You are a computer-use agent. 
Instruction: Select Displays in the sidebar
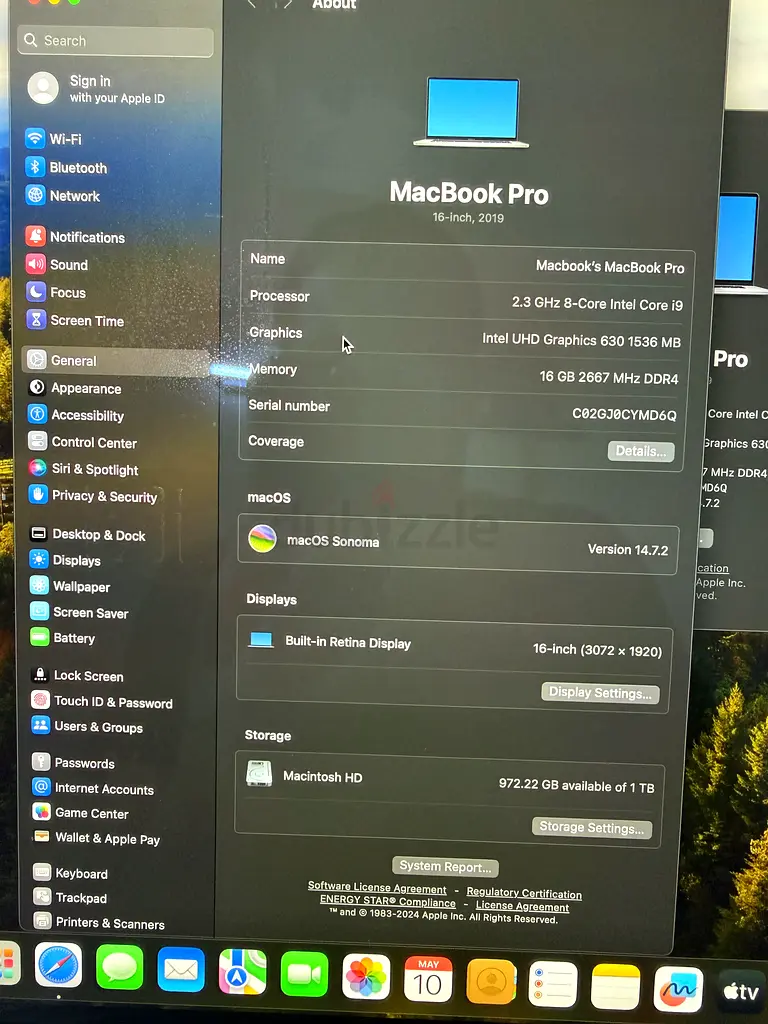point(65,560)
